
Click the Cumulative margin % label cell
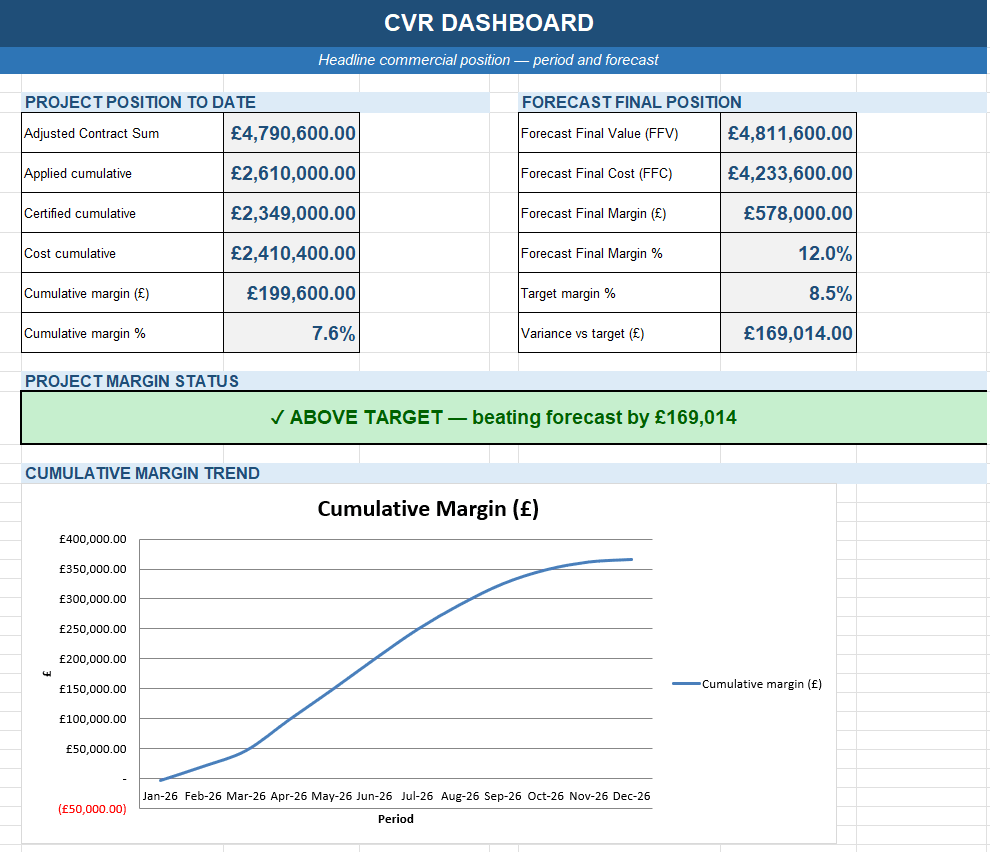[x=122, y=333]
